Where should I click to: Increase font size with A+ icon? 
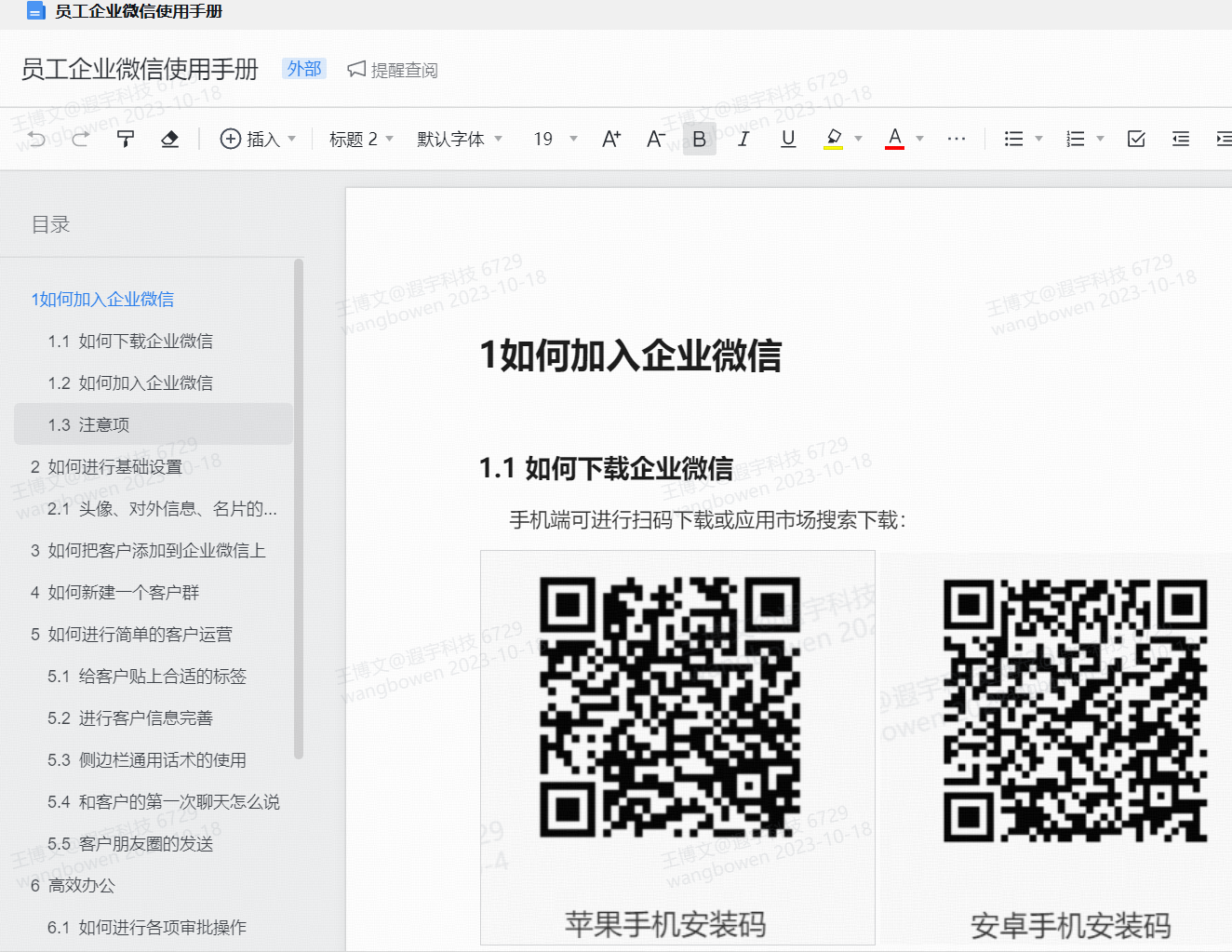pos(611,139)
